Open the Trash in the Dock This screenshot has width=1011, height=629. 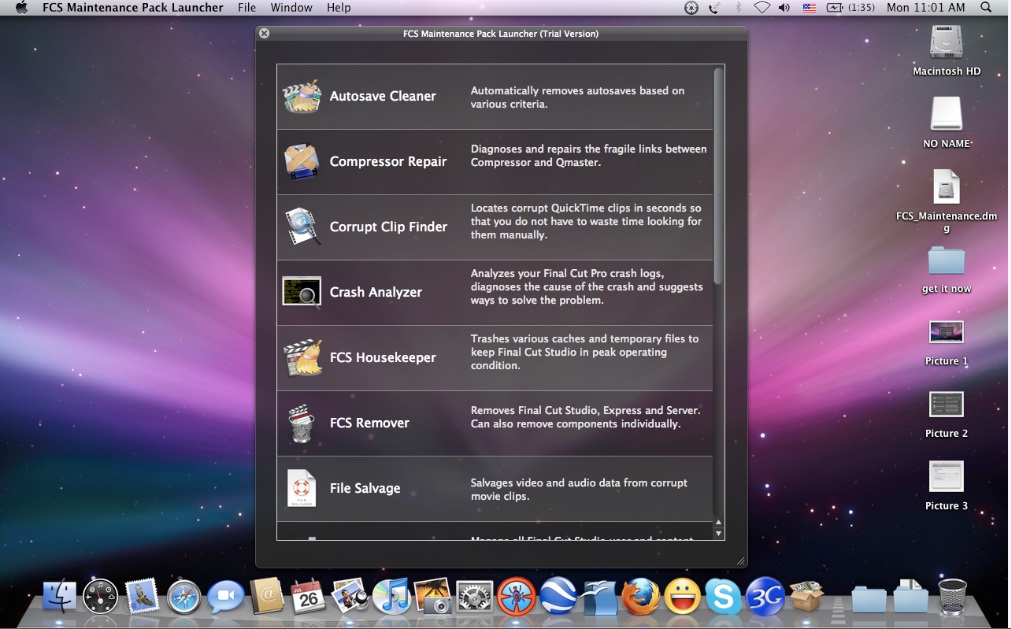(952, 596)
